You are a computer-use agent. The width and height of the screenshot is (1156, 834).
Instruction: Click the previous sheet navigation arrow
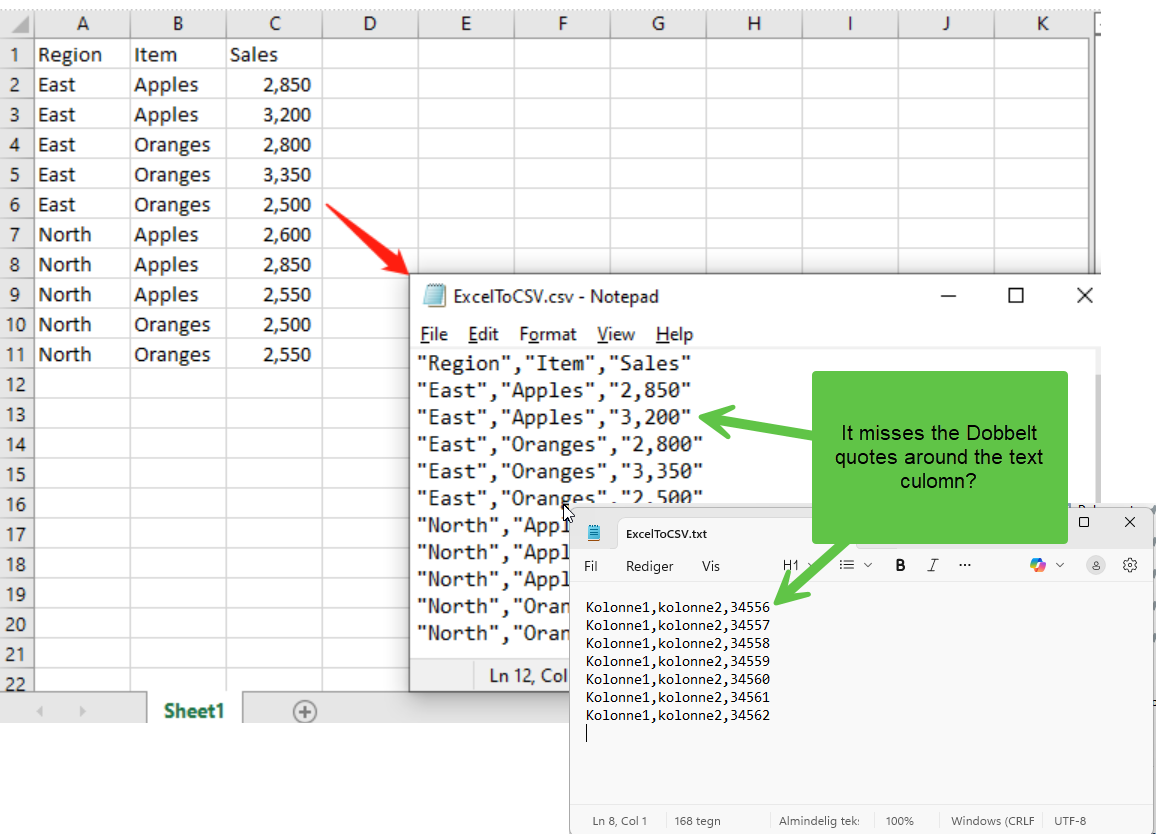tap(40, 711)
